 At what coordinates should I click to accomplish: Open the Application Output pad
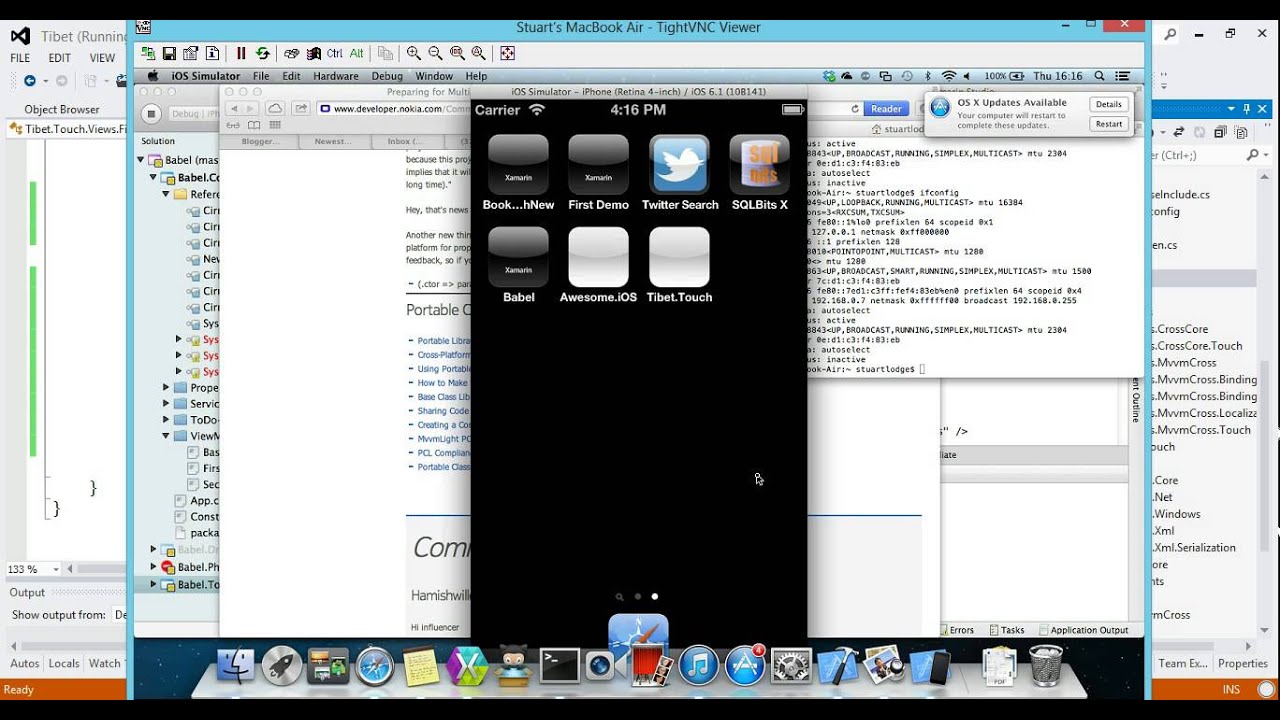1084,630
